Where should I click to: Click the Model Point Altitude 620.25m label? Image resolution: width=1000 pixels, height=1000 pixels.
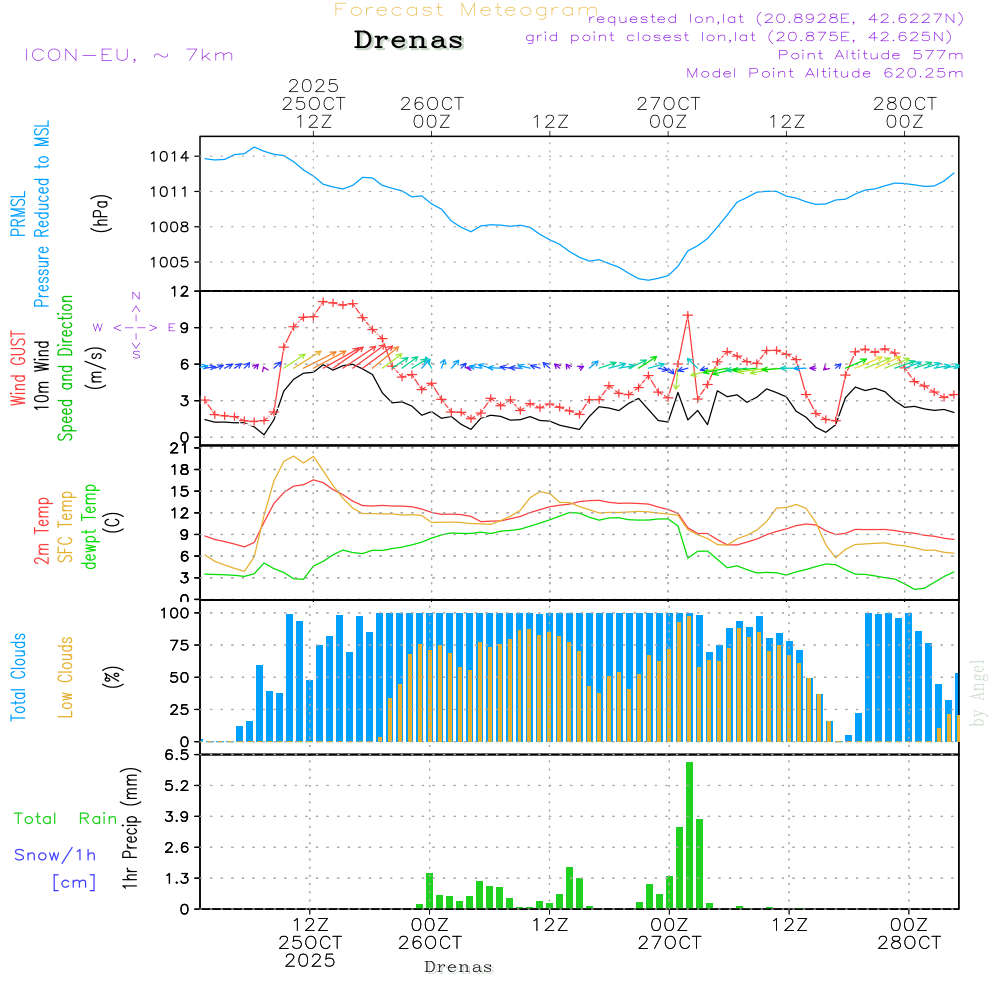pyautogui.click(x=825, y=73)
